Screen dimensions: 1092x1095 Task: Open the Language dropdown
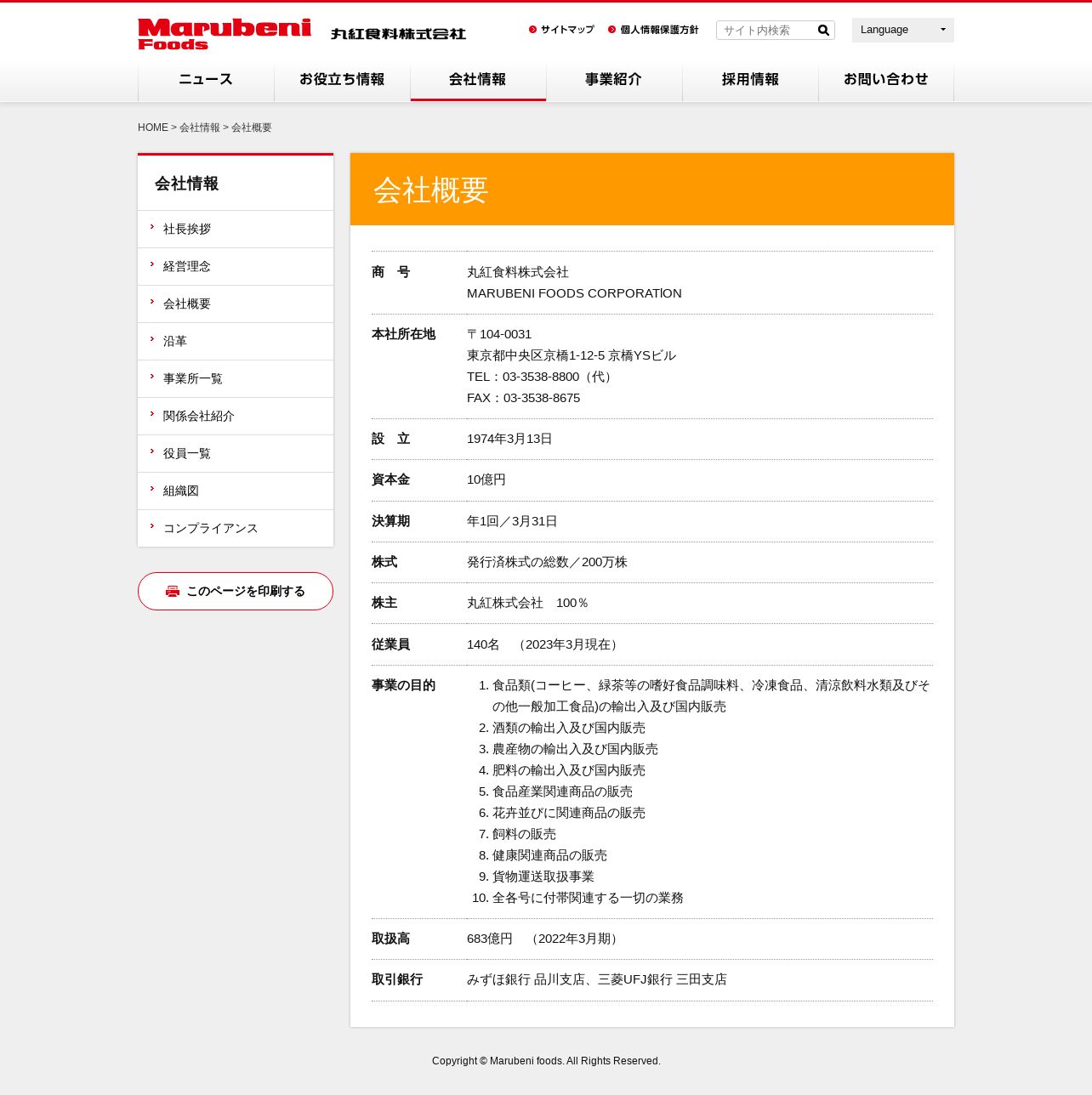click(903, 30)
